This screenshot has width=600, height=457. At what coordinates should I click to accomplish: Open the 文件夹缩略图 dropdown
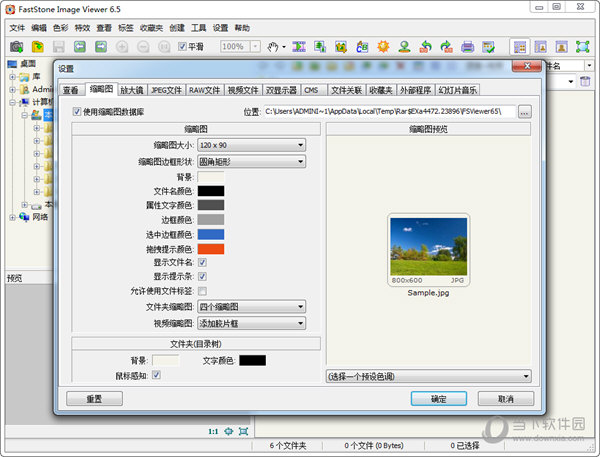(251, 307)
